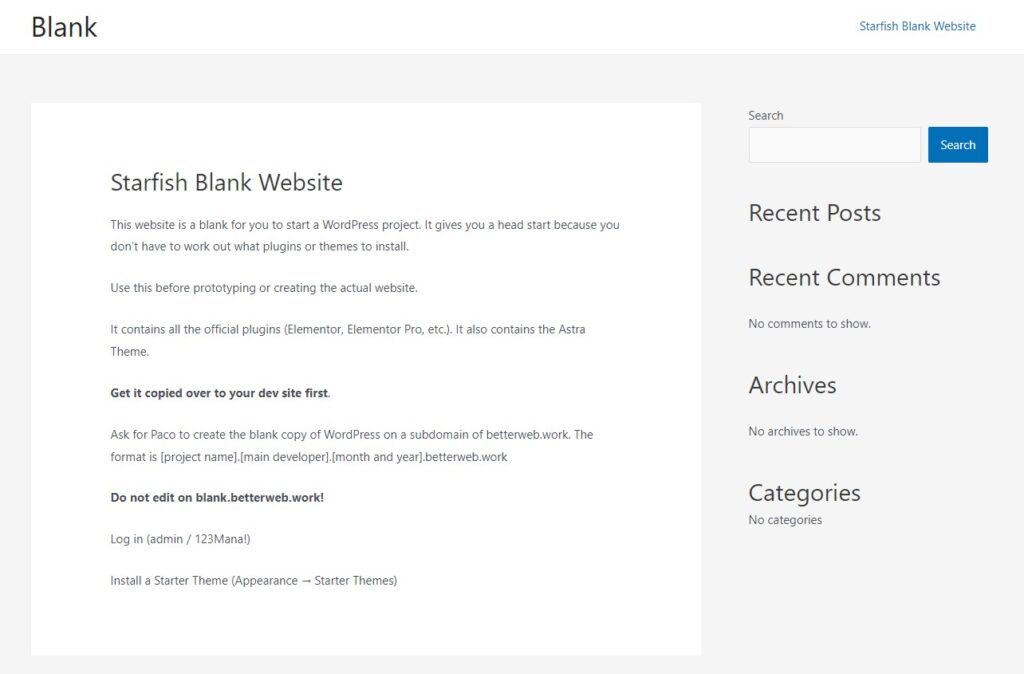
Task: Select the Recent Comments widget heading
Action: click(844, 277)
